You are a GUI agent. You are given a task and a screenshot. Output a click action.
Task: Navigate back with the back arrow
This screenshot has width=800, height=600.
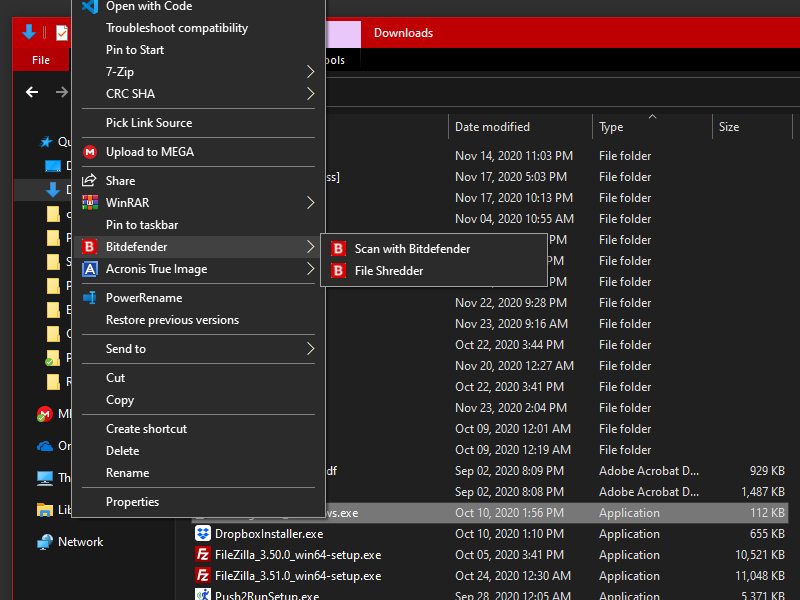click(x=31, y=92)
